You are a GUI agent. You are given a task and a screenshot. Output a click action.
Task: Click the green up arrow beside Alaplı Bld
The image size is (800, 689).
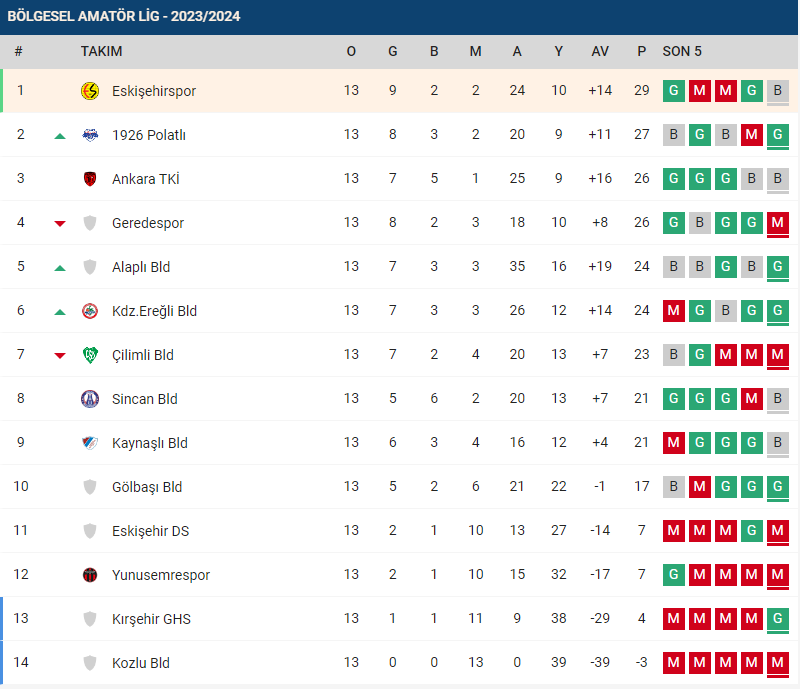pyautogui.click(x=60, y=268)
